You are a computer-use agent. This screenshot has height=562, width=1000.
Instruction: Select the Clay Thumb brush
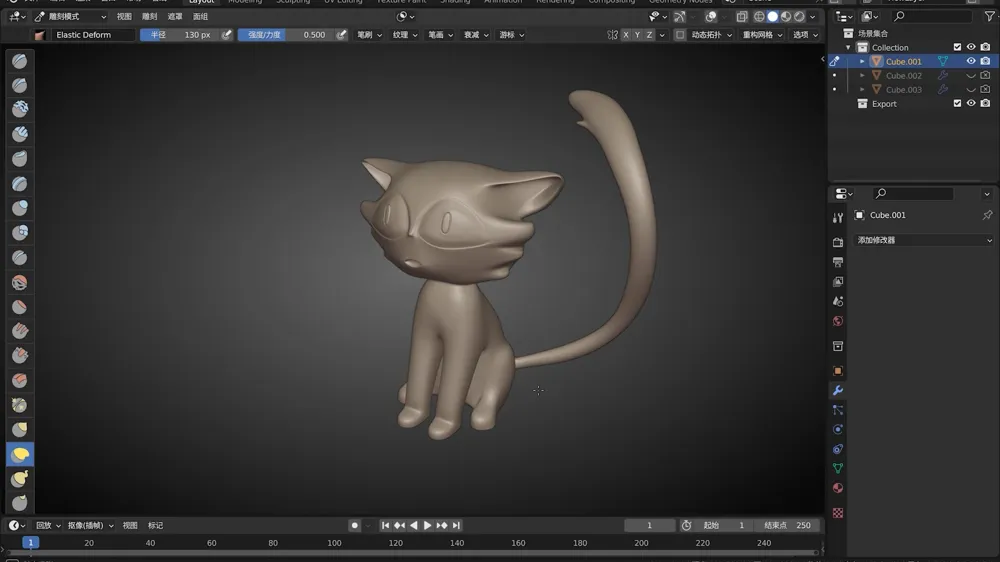tap(20, 158)
